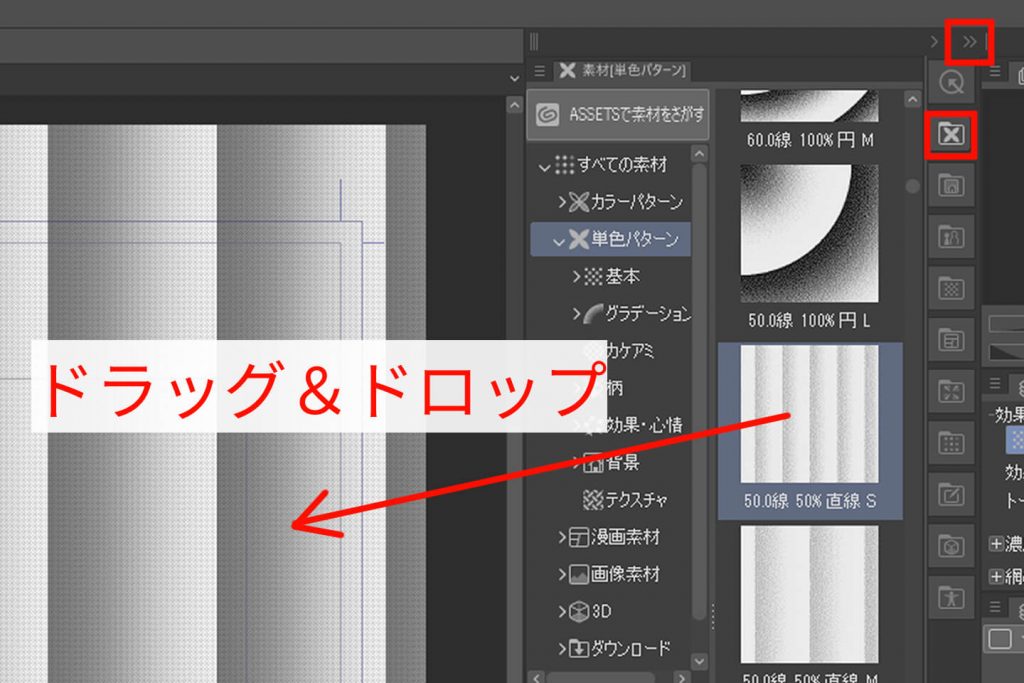Viewport: 1024px width, 683px height.
Task: Click material tree scroll-down arrow
Action: [699, 661]
